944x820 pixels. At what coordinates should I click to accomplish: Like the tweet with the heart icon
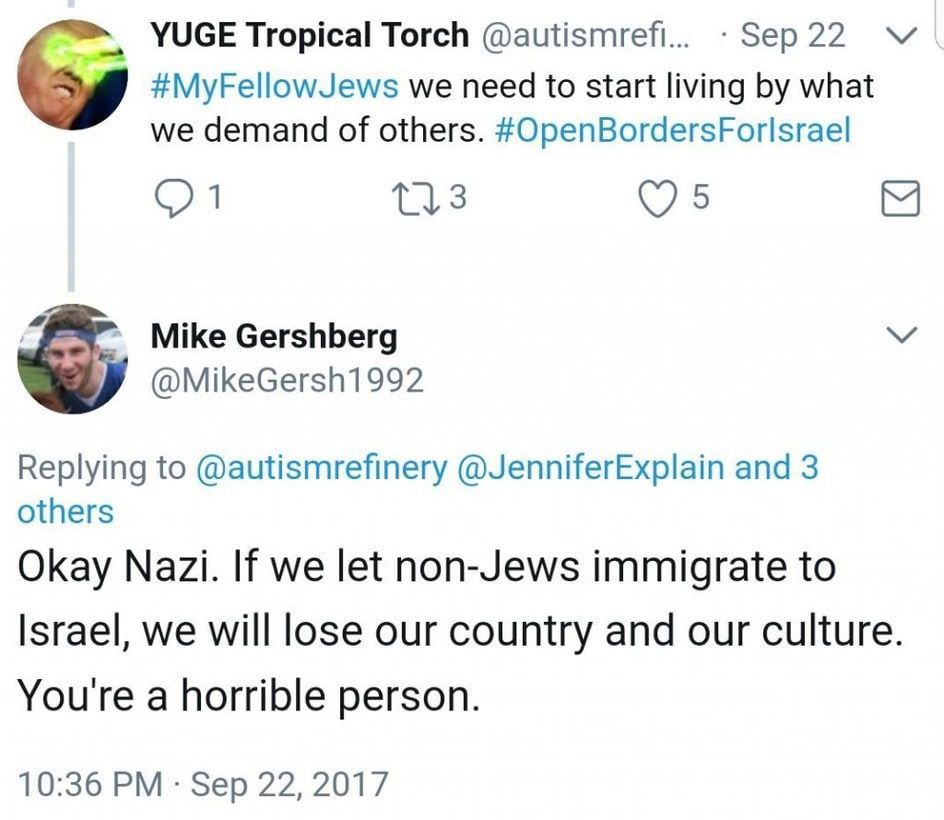tap(657, 199)
